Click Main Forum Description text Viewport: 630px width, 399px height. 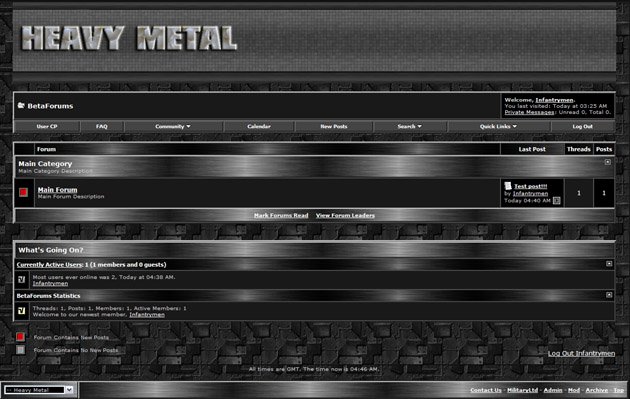[71, 196]
